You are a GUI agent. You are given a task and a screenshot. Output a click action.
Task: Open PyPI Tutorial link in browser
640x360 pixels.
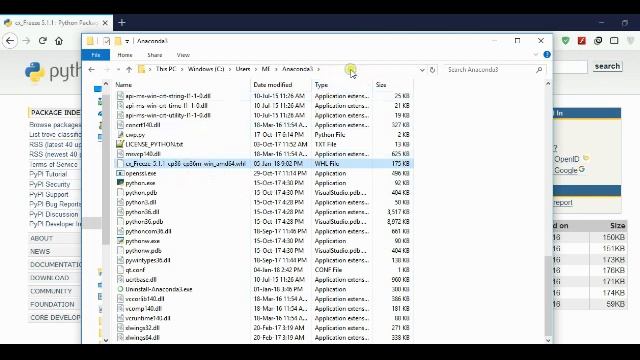coord(48,174)
